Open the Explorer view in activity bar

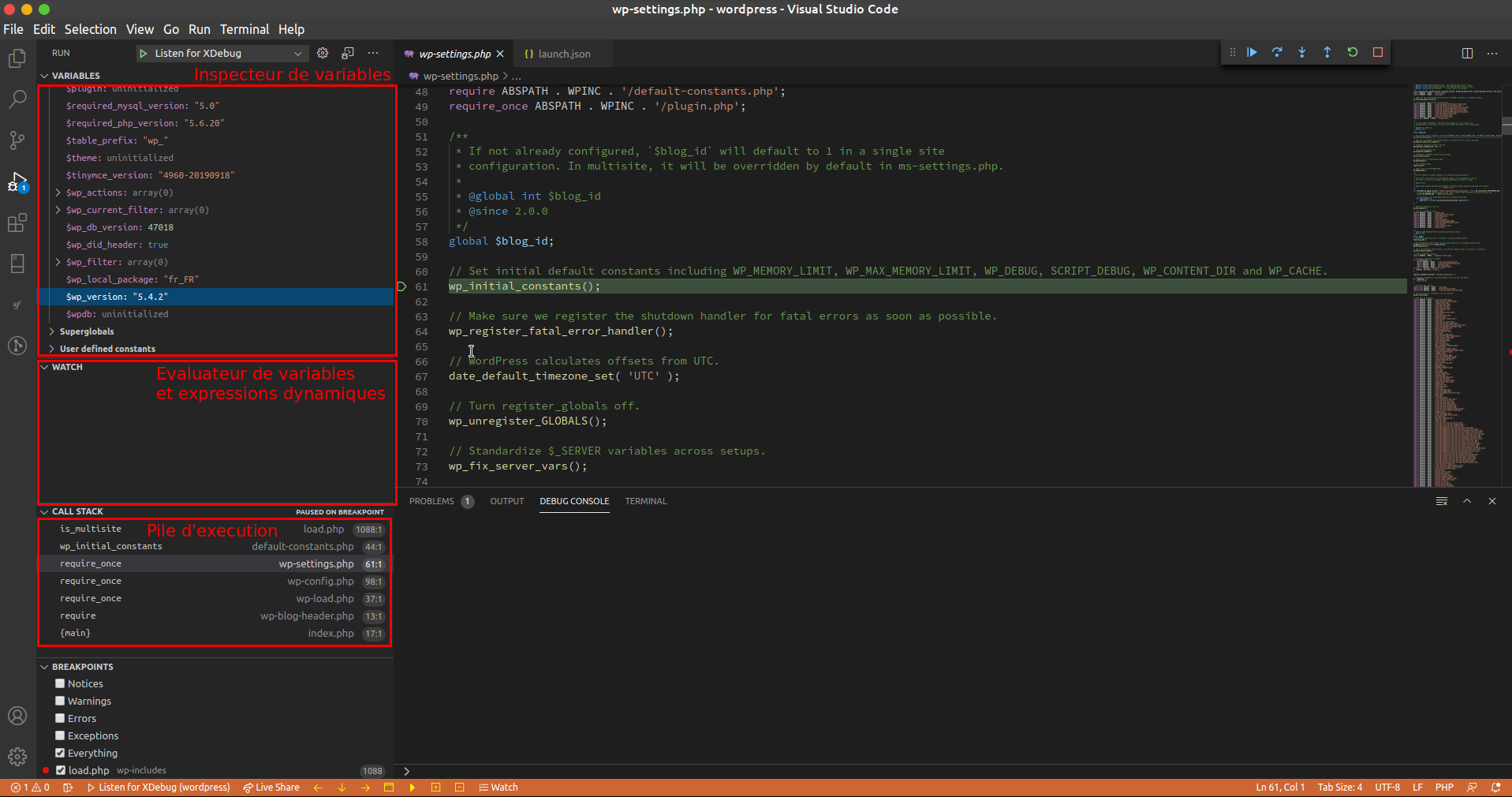pos(17,59)
